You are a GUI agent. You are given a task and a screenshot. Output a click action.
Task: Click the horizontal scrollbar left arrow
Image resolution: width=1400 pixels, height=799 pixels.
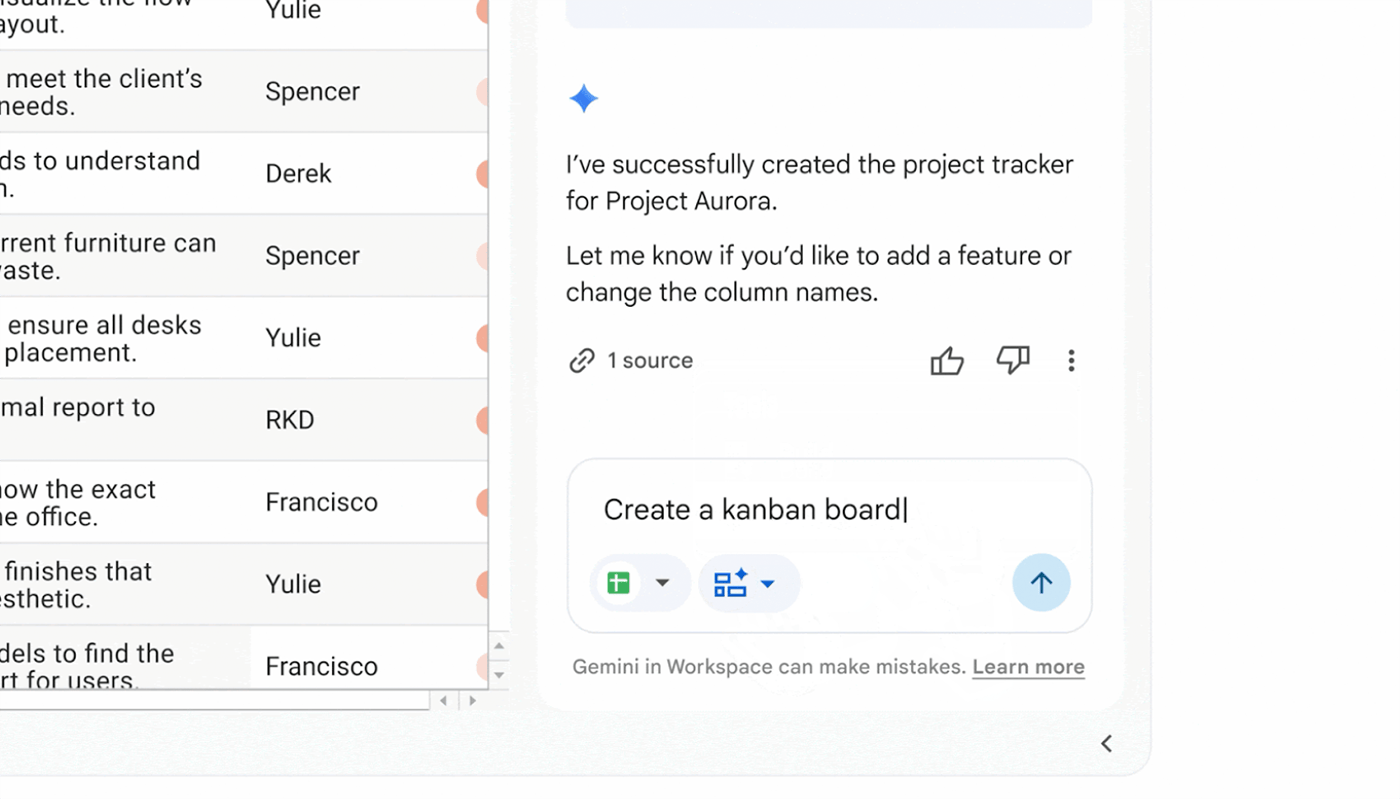coord(444,701)
